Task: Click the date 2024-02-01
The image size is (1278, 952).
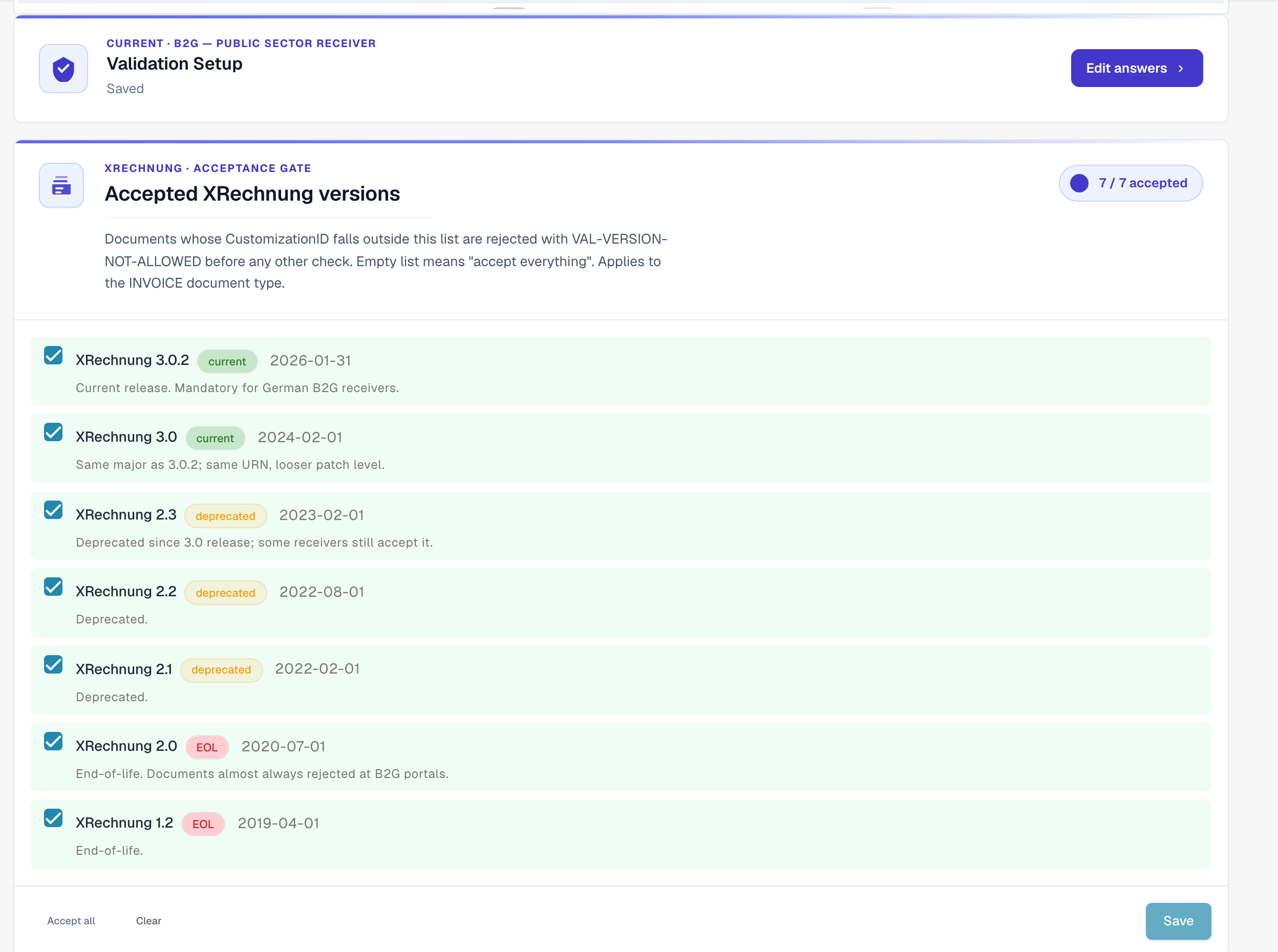Action: [x=300, y=438]
